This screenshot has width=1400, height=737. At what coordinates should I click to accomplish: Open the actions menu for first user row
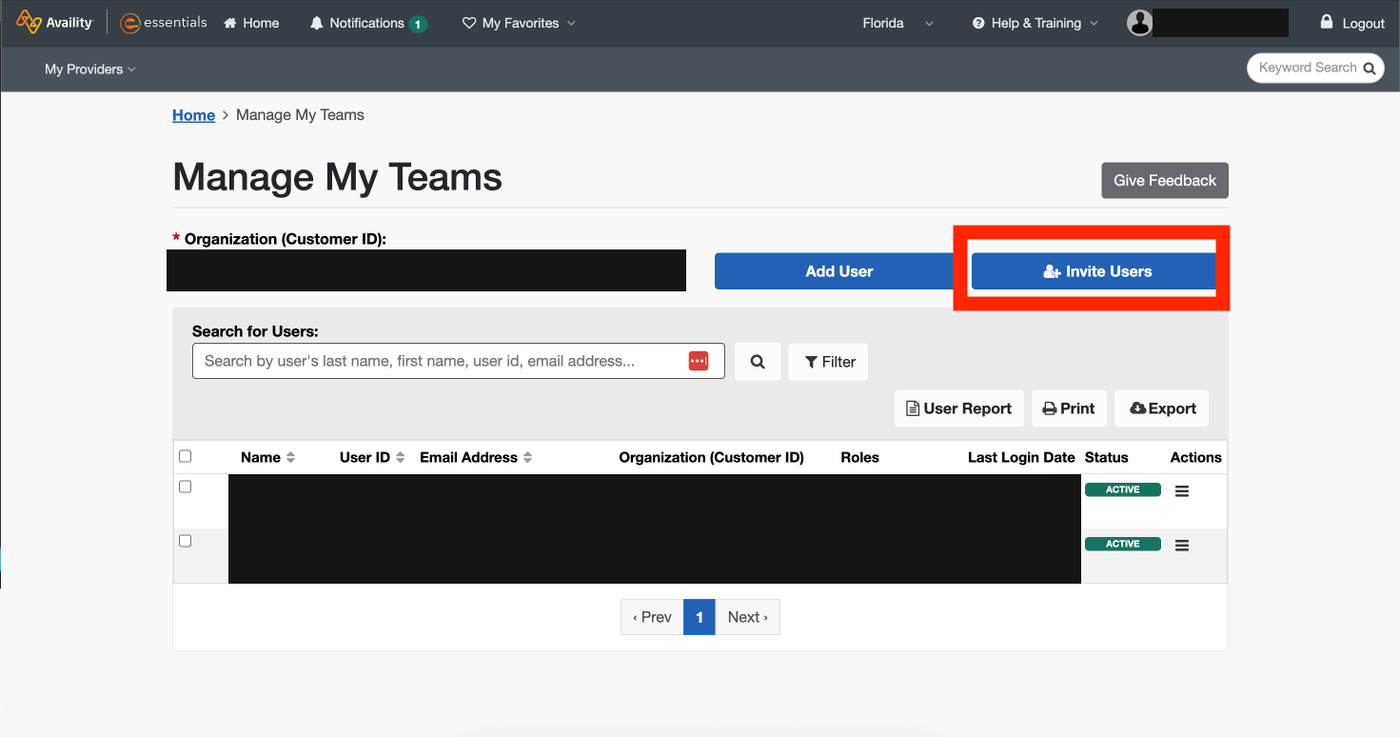click(x=1182, y=491)
